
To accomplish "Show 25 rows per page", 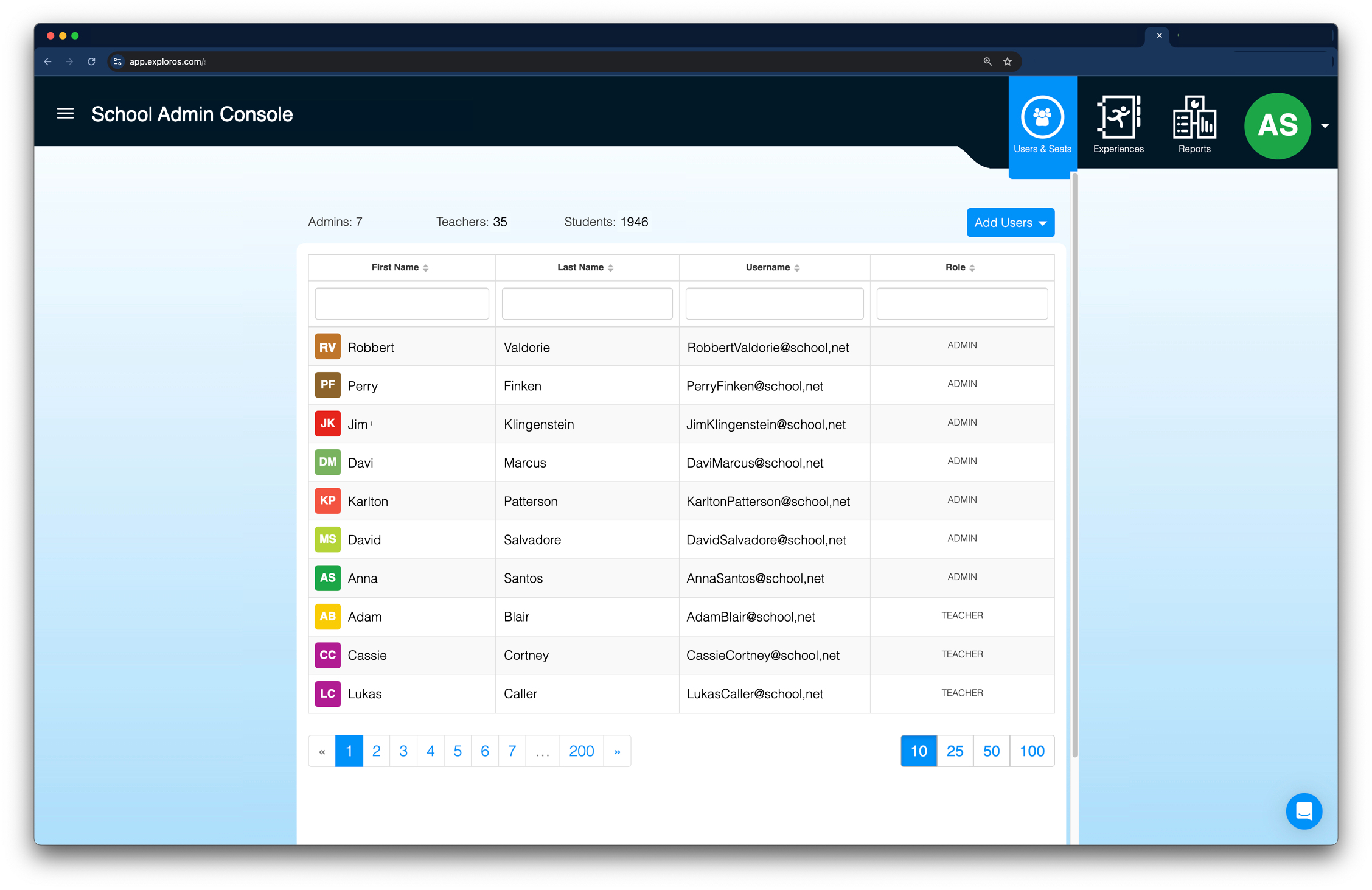I will tap(955, 751).
